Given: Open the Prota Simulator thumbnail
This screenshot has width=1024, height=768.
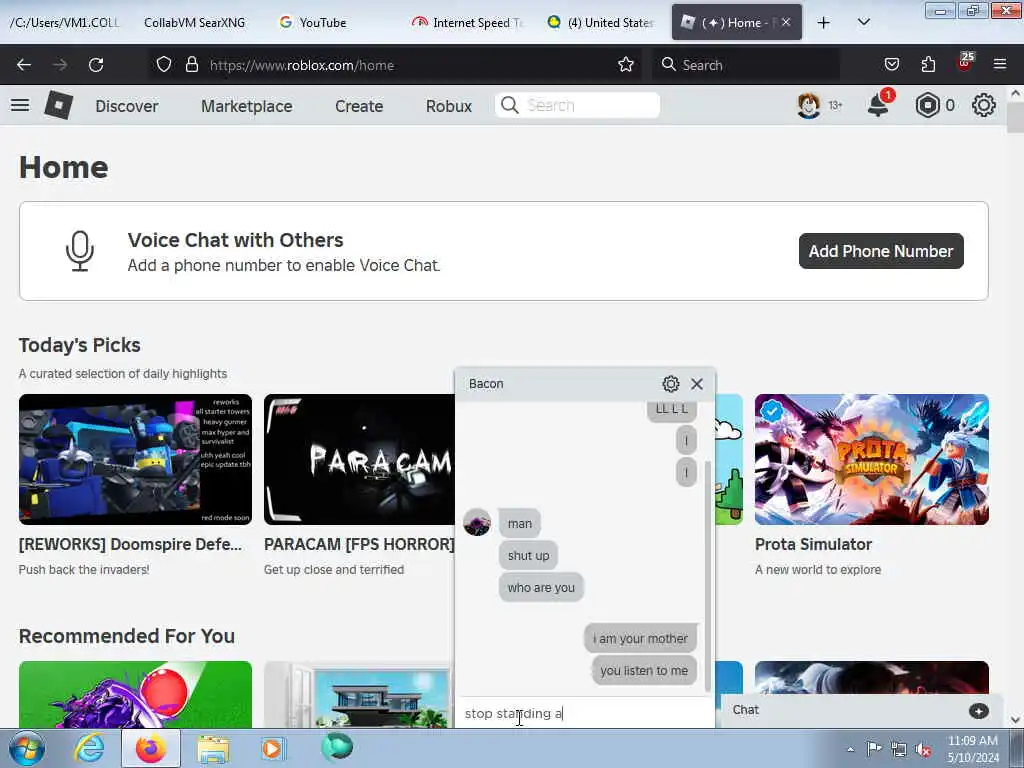Looking at the screenshot, I should pyautogui.click(x=872, y=459).
